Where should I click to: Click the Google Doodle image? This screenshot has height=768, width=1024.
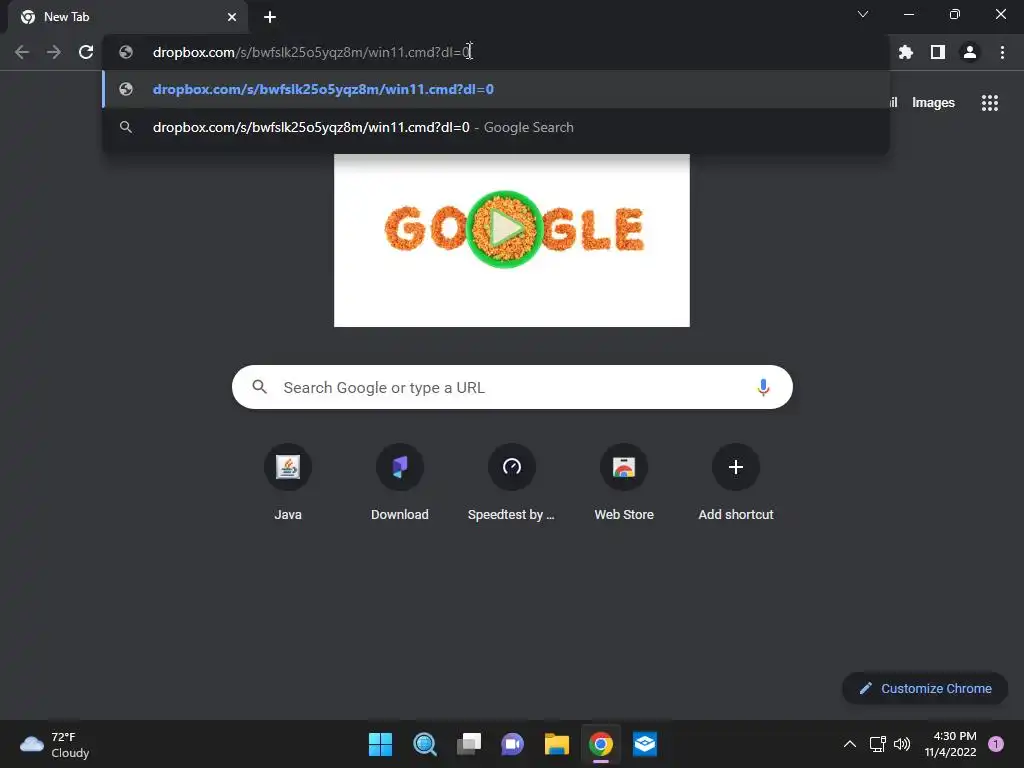[511, 240]
